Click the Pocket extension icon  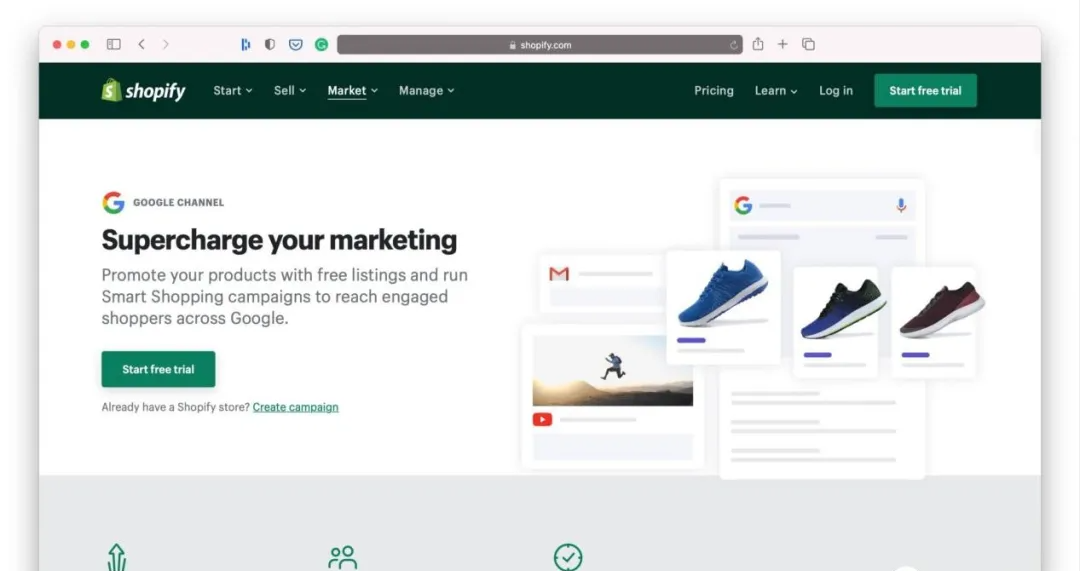click(x=295, y=44)
